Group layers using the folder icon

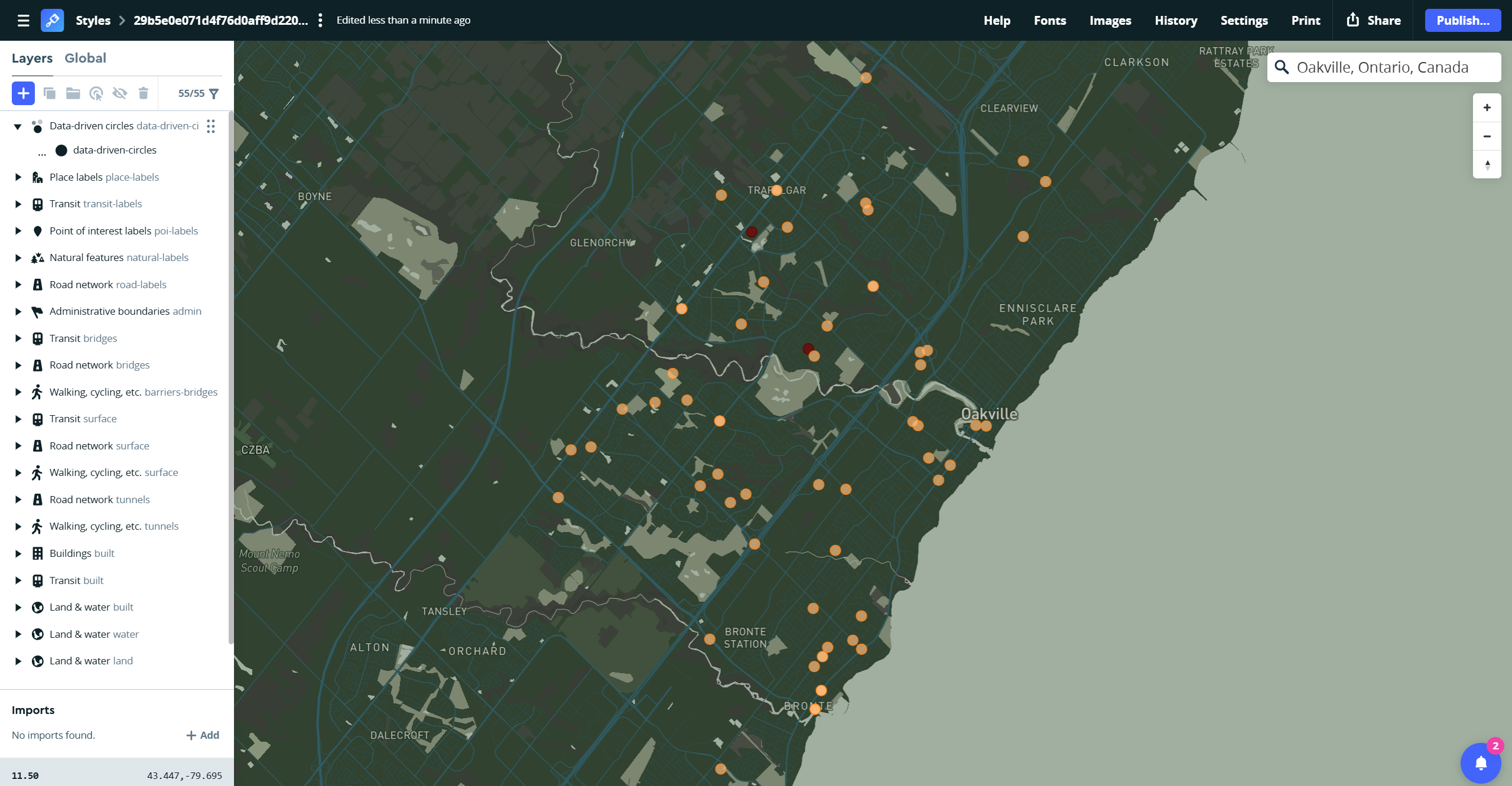[x=73, y=93]
